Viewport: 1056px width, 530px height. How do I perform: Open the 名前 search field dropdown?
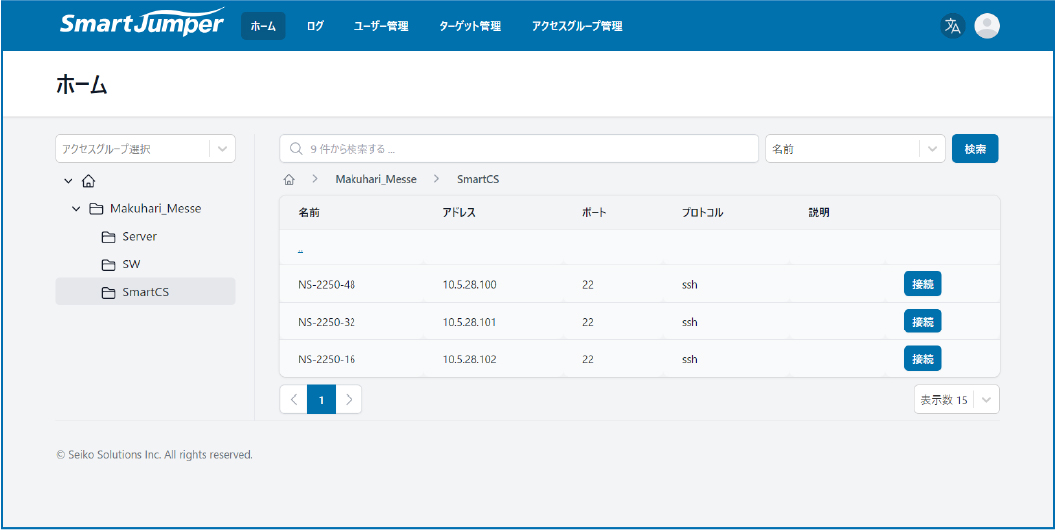coord(855,149)
